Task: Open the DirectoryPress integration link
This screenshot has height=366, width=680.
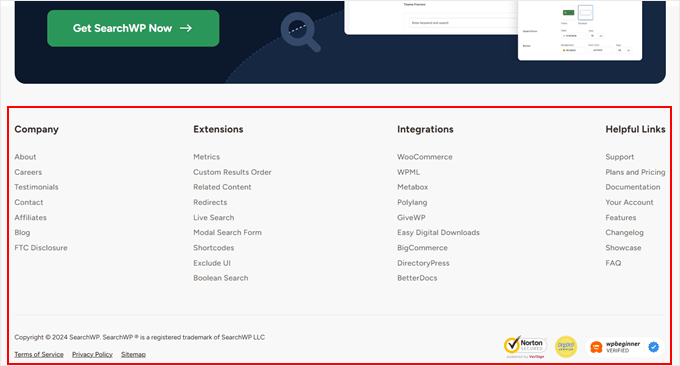Action: [x=423, y=263]
